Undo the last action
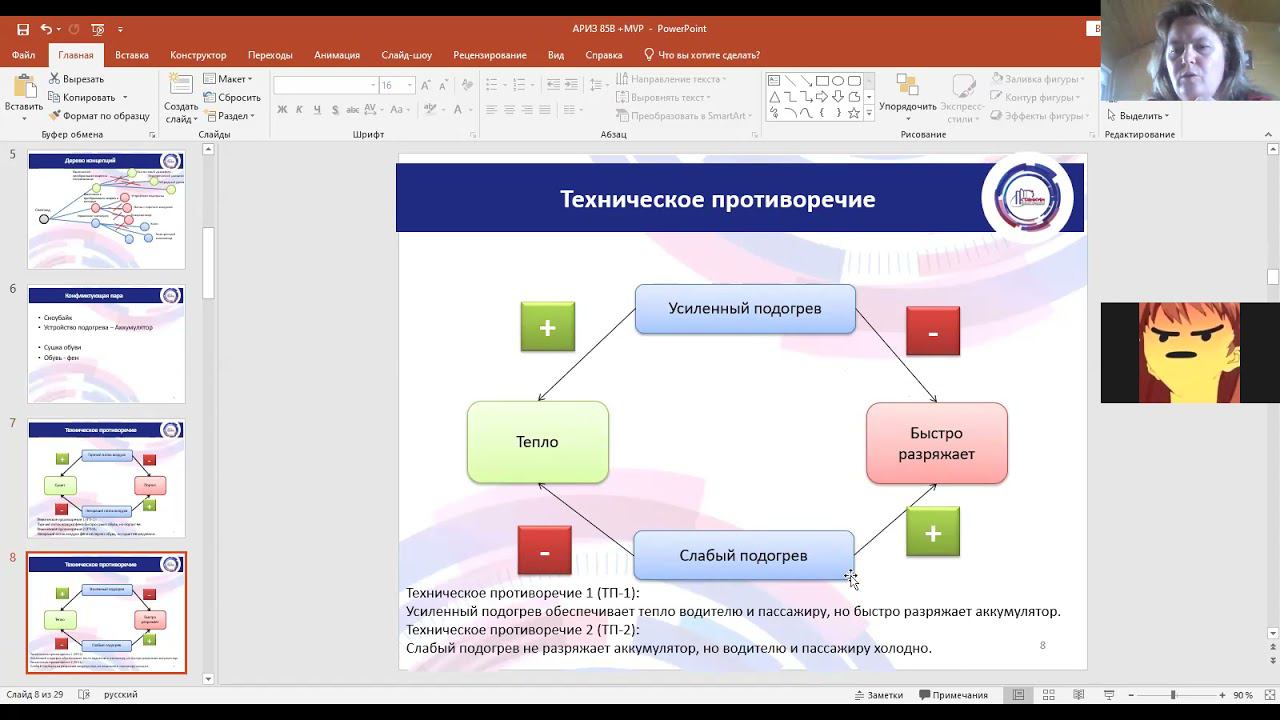The height and width of the screenshot is (720, 1280). point(46,29)
